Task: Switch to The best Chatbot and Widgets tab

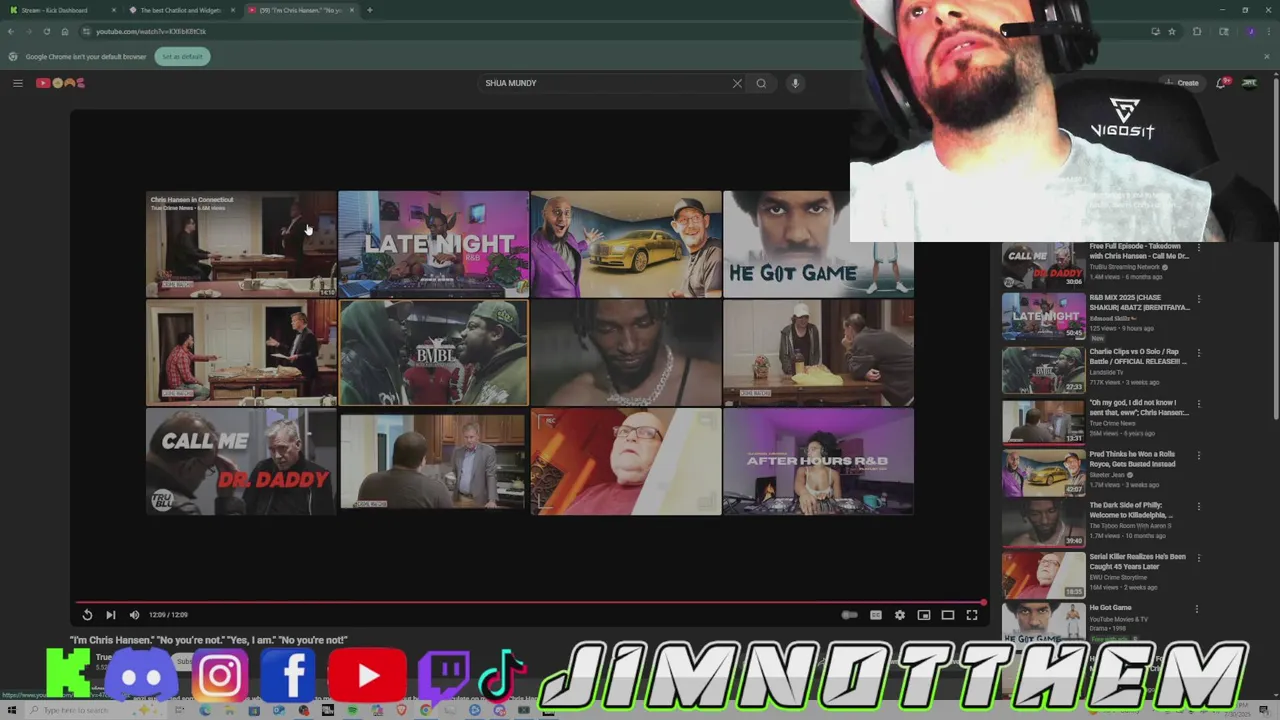Action: coord(181,10)
